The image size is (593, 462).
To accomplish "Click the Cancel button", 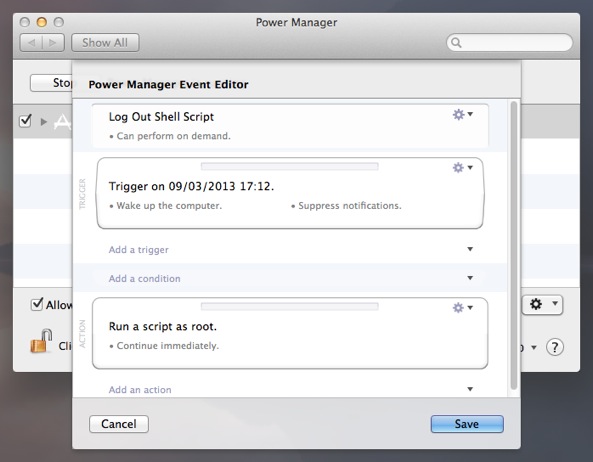I will (119, 424).
